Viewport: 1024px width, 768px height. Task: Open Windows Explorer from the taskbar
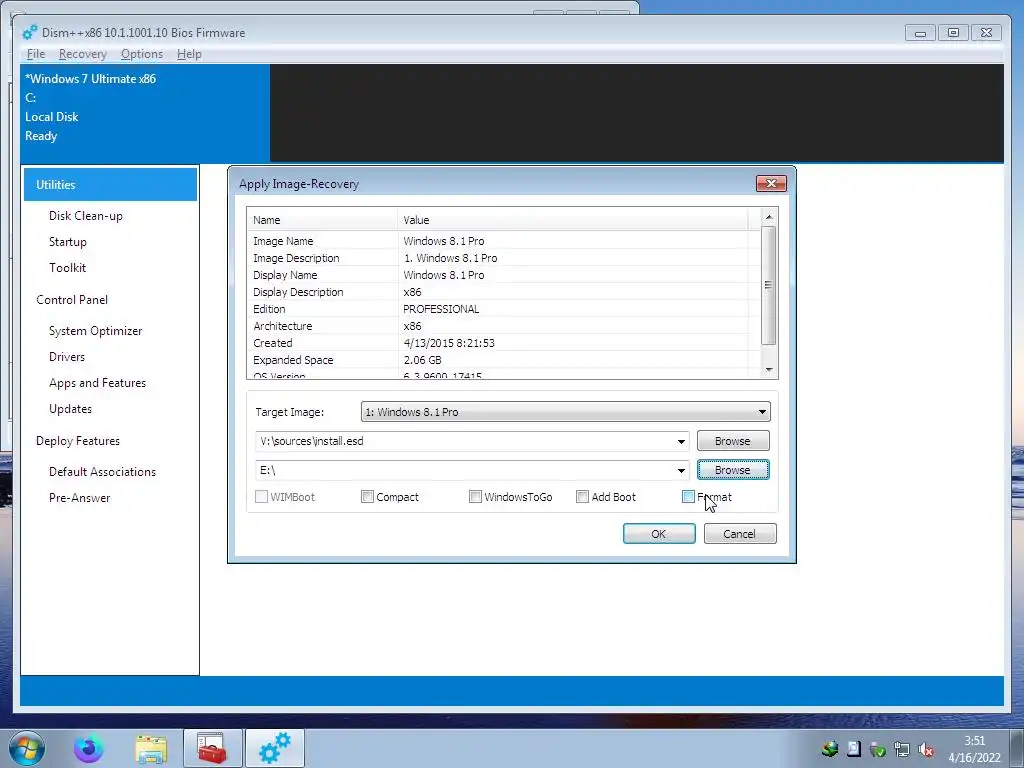(x=151, y=749)
